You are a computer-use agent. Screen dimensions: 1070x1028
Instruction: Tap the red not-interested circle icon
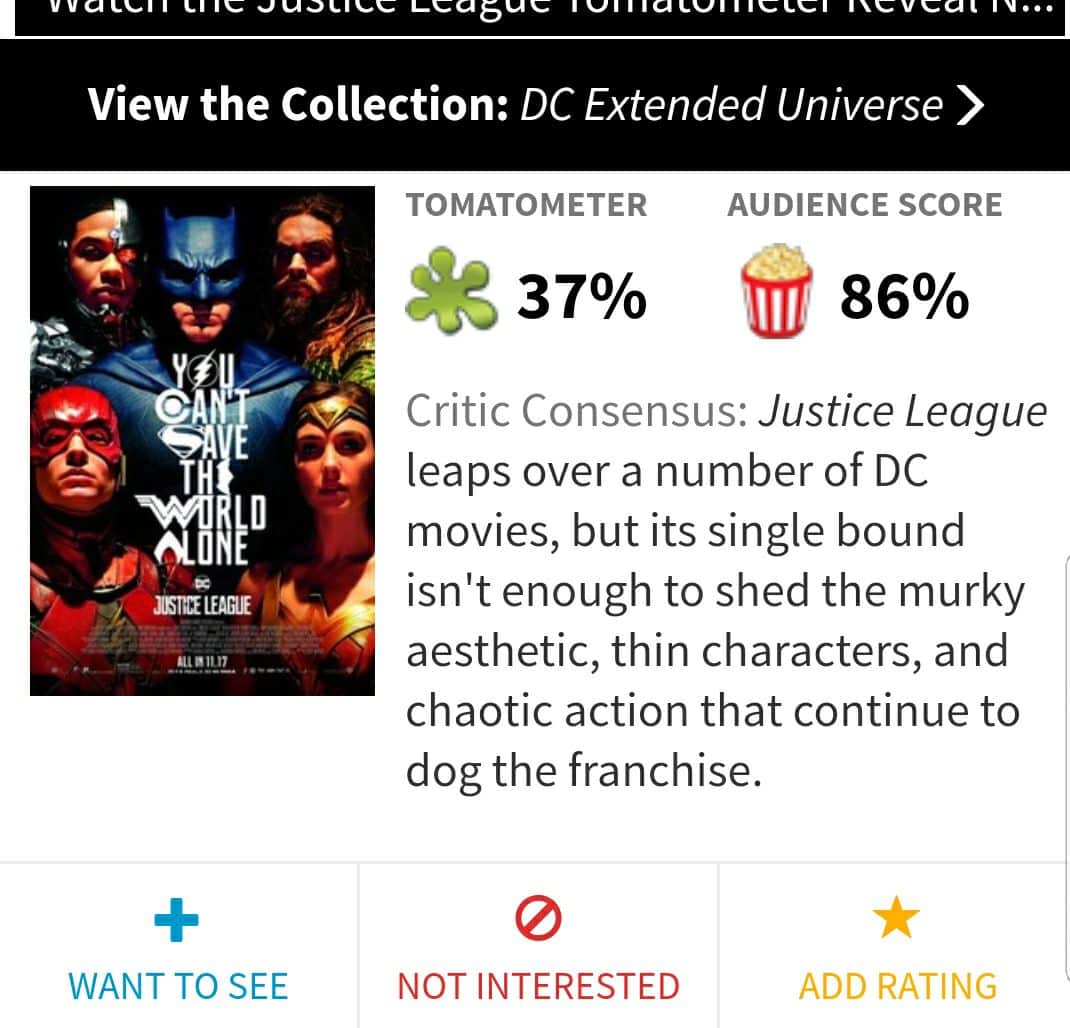tap(538, 919)
